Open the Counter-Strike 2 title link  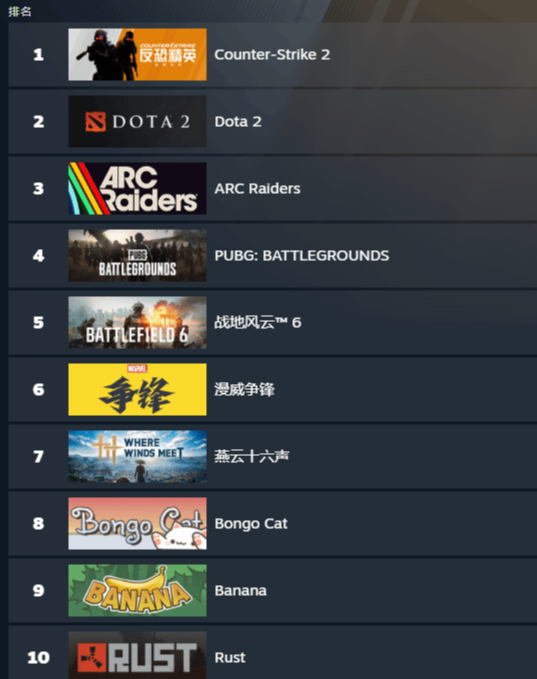[x=272, y=55]
